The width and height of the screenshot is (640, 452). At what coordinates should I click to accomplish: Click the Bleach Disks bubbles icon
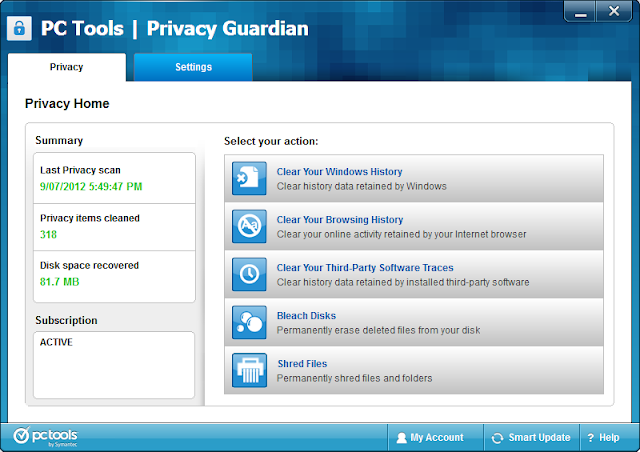249,322
